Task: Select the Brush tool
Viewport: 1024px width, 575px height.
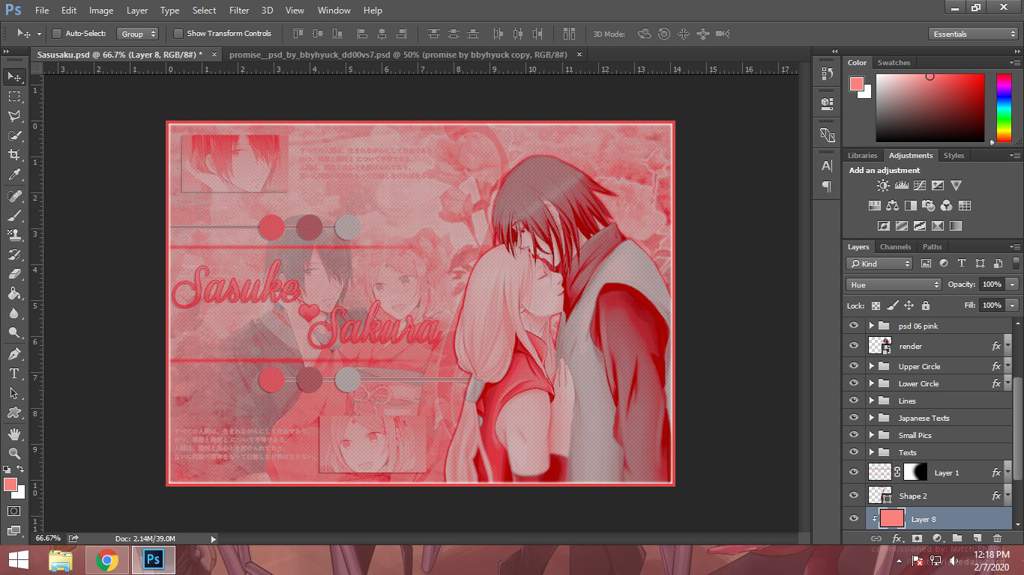Action: 14,216
